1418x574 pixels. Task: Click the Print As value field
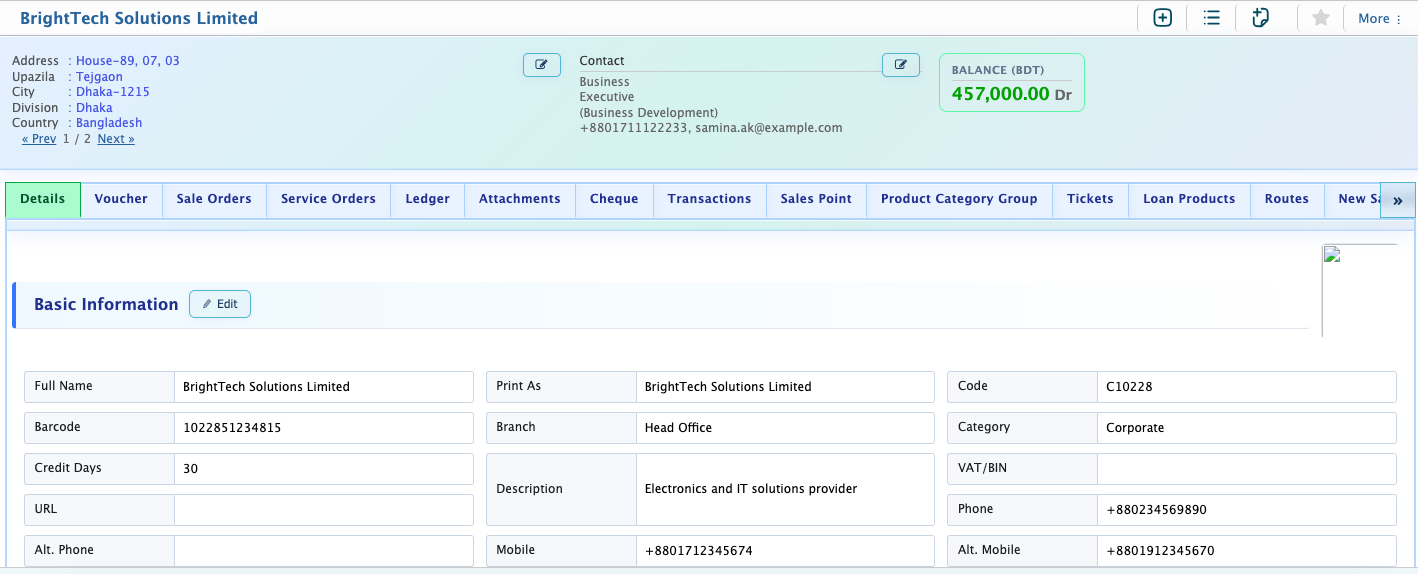coord(785,387)
